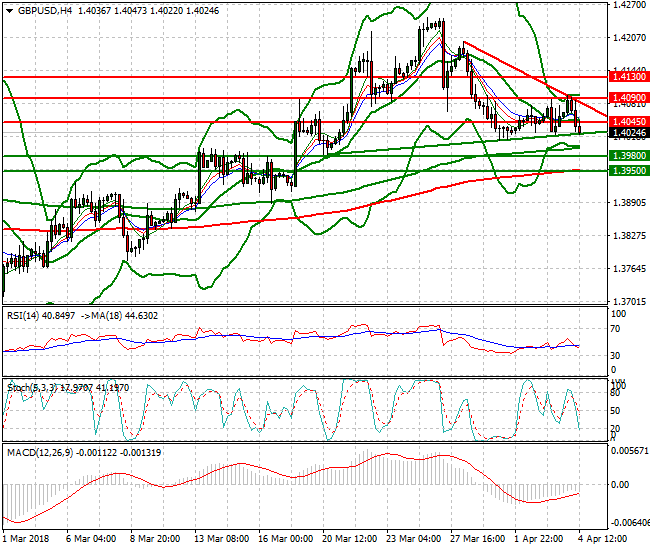Click the 23 Mar 04:00 time label
This screenshot has height=550, width=650.
pos(413,539)
